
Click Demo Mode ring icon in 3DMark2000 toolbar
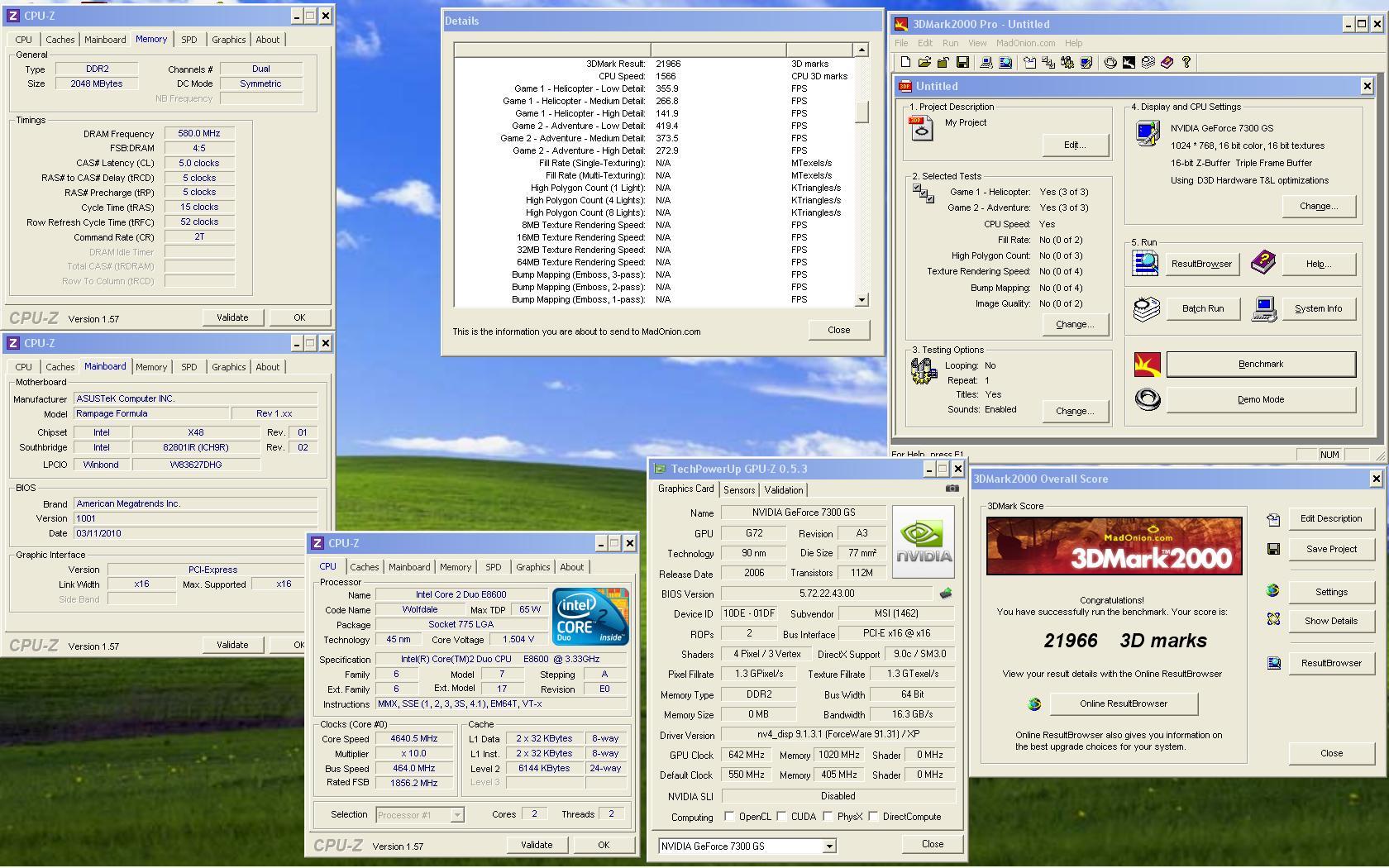click(1110, 62)
